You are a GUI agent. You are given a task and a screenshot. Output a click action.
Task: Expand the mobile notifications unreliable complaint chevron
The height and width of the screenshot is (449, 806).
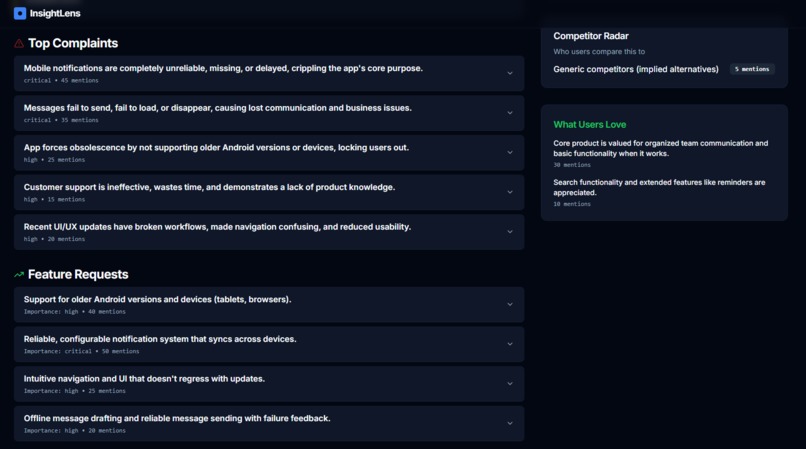(x=510, y=73)
